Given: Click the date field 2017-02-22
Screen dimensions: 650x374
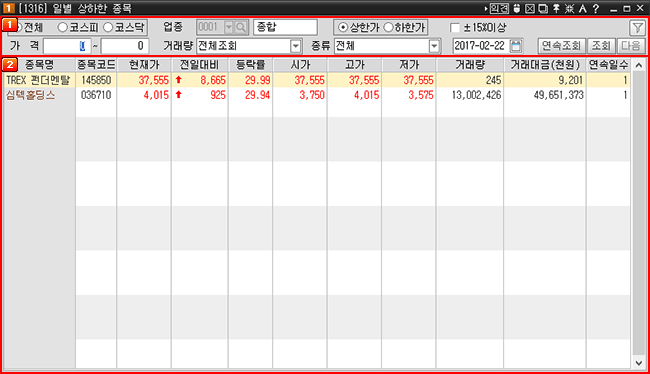Looking at the screenshot, I should (x=481, y=46).
